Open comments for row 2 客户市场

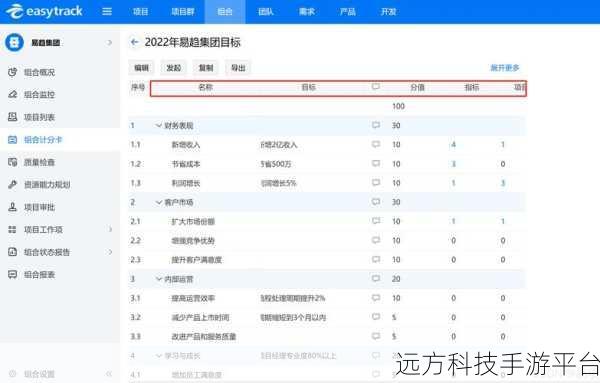pos(376,202)
